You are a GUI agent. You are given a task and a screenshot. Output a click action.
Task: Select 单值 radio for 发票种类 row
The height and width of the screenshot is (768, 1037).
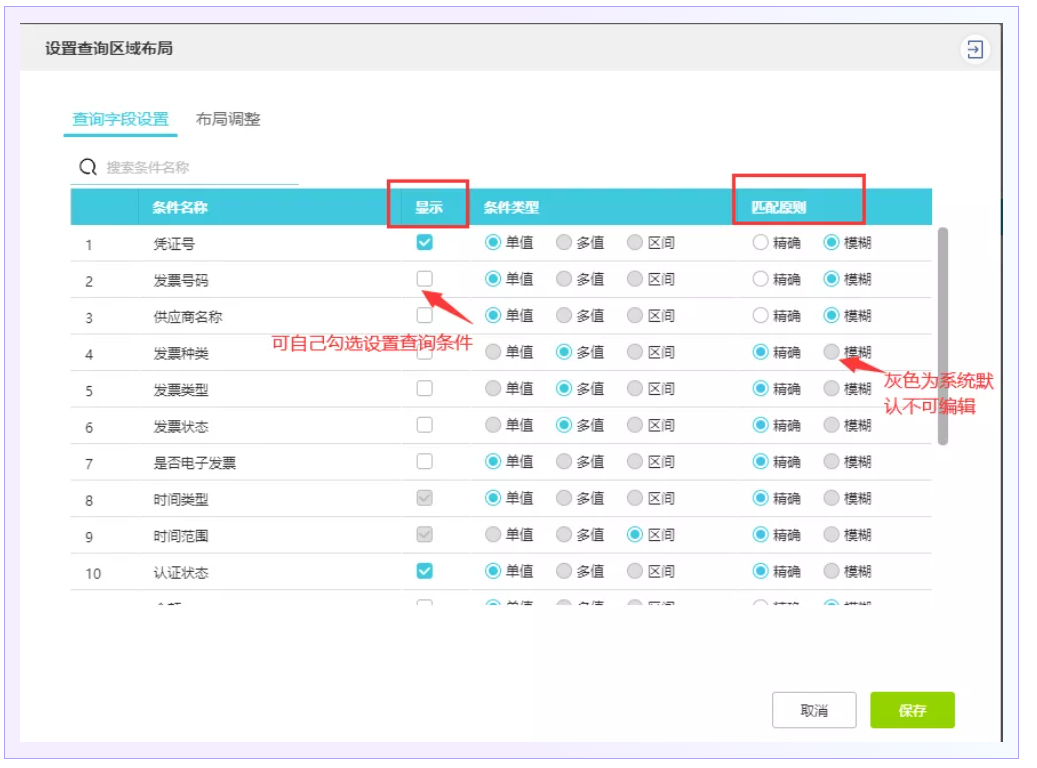pyautogui.click(x=493, y=352)
